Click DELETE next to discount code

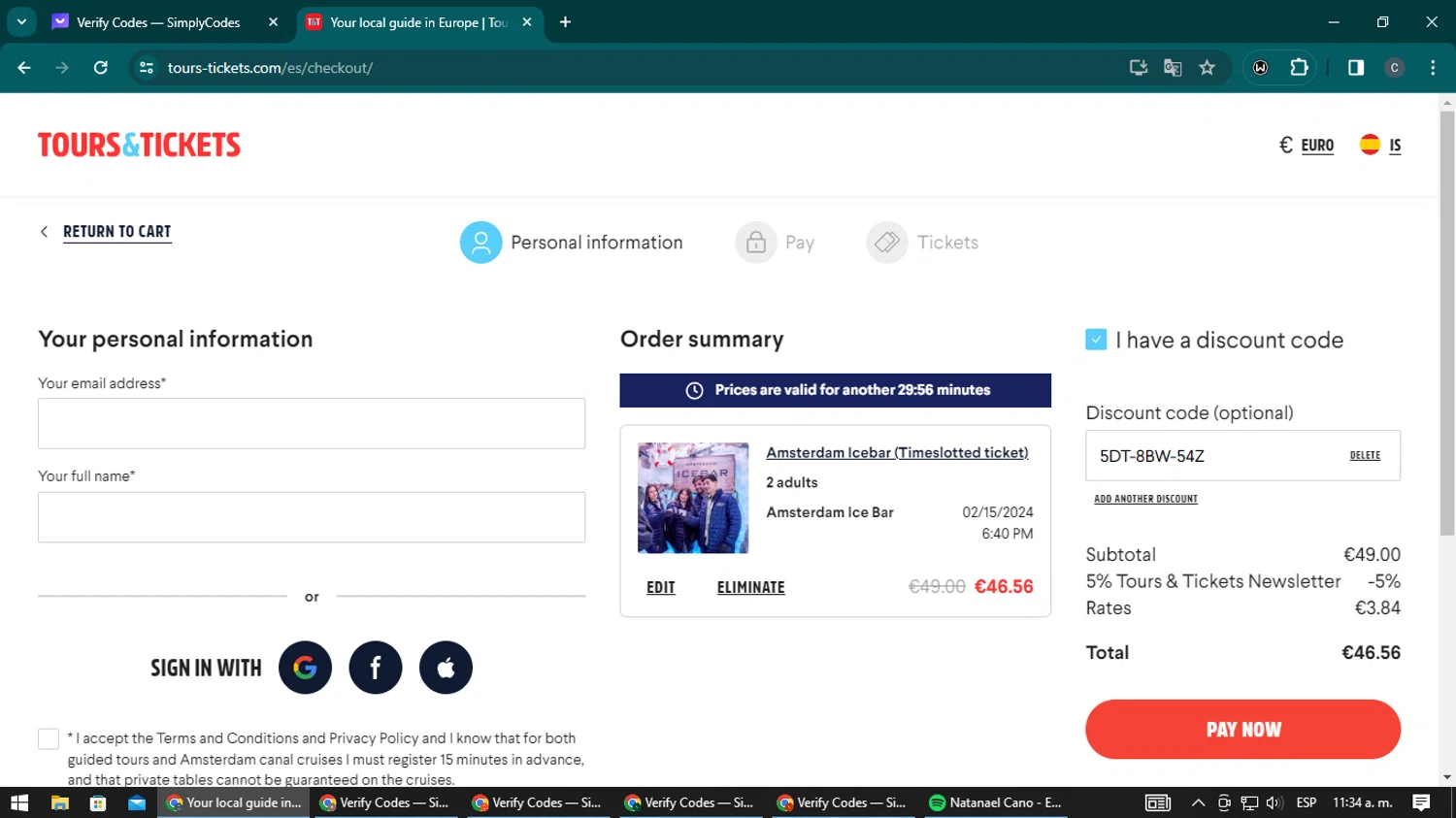pos(1365,455)
